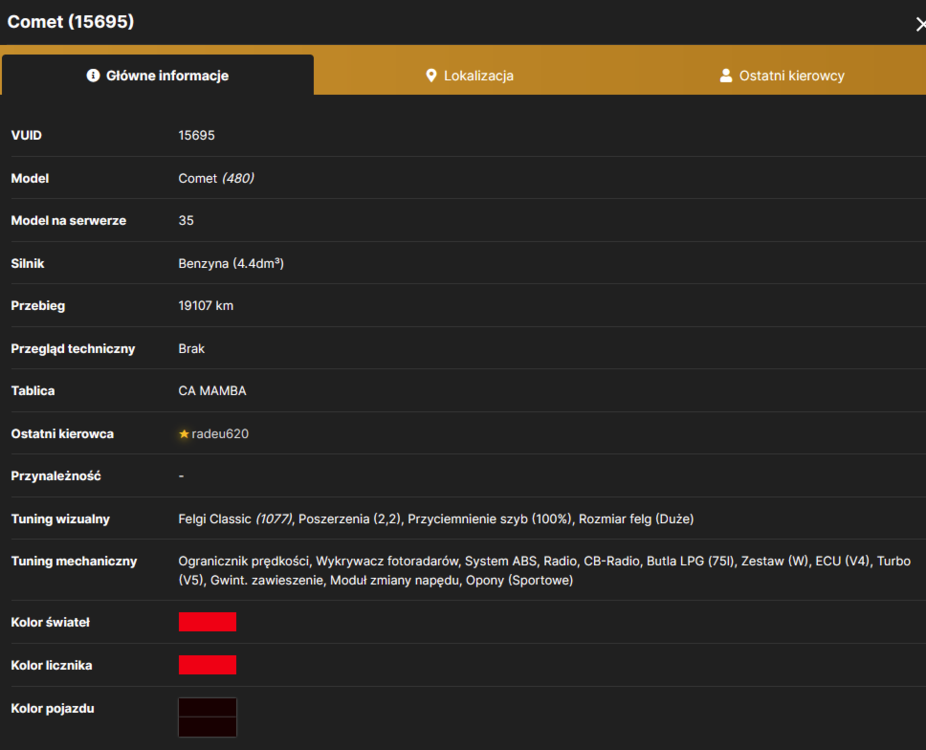Switch to the Lokalizacja tab
The image size is (926, 750).
469,76
